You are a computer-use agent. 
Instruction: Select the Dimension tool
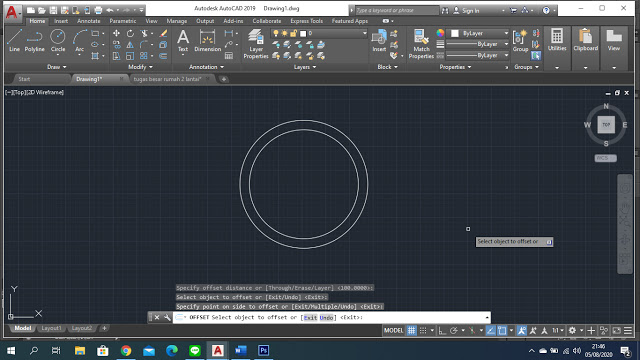[207, 40]
